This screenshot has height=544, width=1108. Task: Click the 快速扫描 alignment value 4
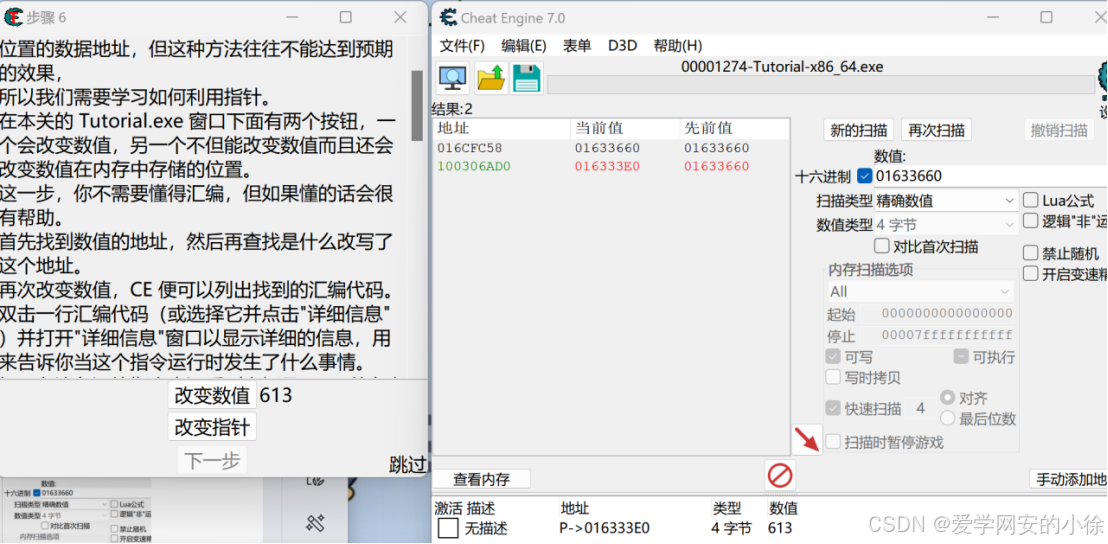[x=921, y=408]
